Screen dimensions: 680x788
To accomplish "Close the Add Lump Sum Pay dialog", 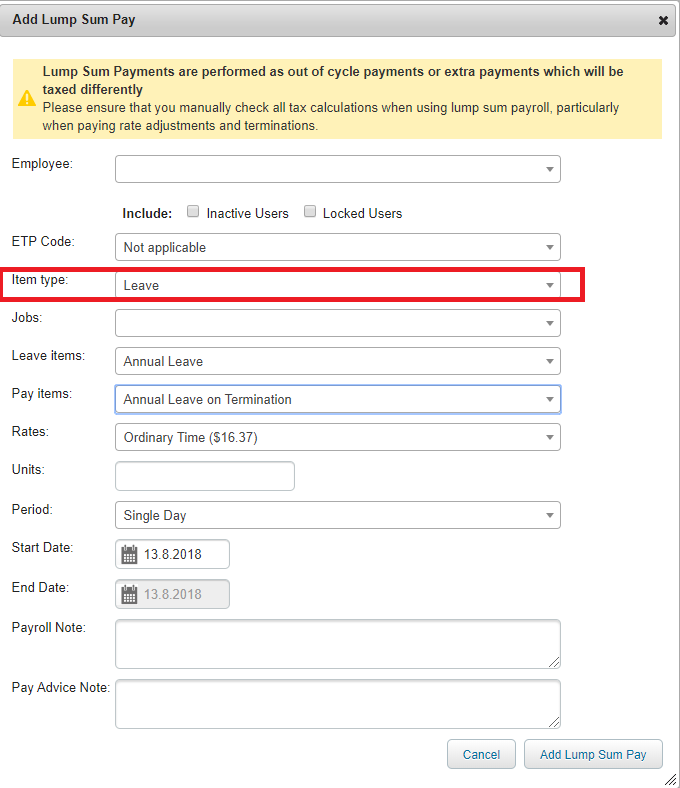I will (663, 20).
